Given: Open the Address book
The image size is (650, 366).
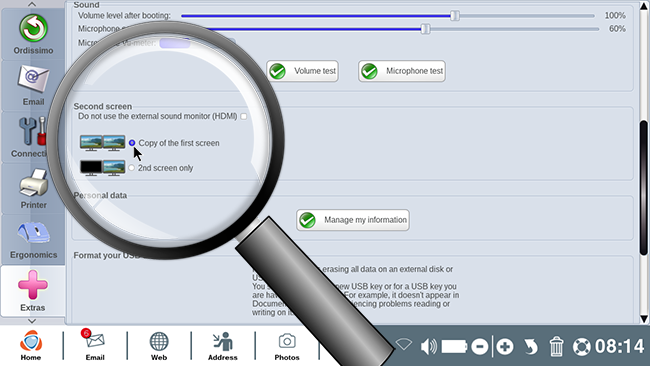Looking at the screenshot, I should pyautogui.click(x=223, y=346).
